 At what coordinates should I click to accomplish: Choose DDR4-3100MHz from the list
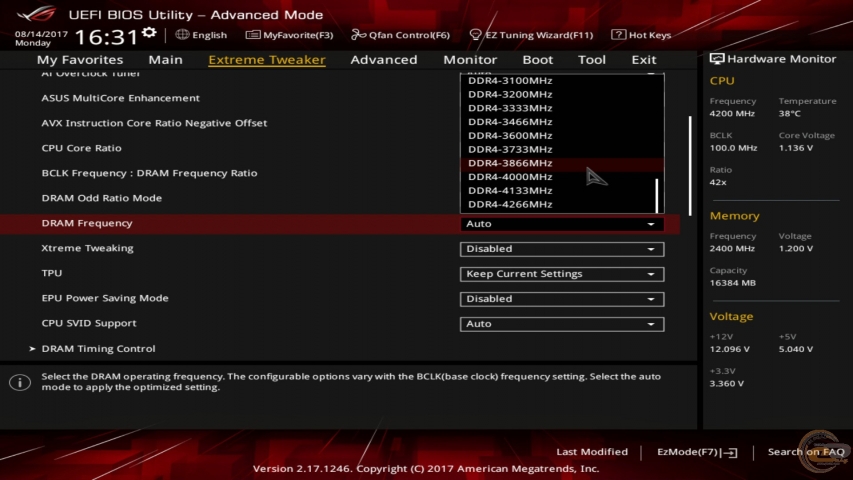coord(562,81)
